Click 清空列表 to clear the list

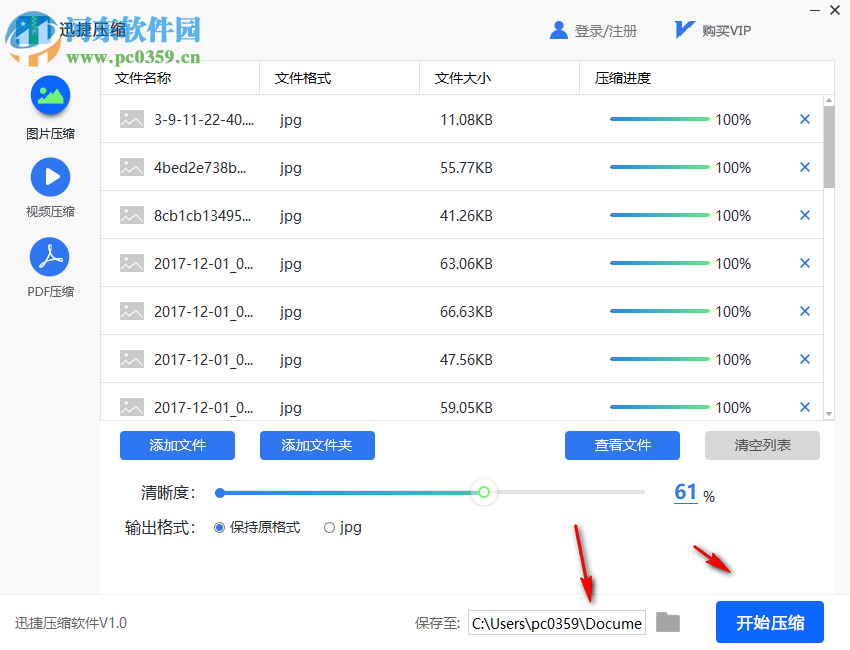[x=762, y=445]
